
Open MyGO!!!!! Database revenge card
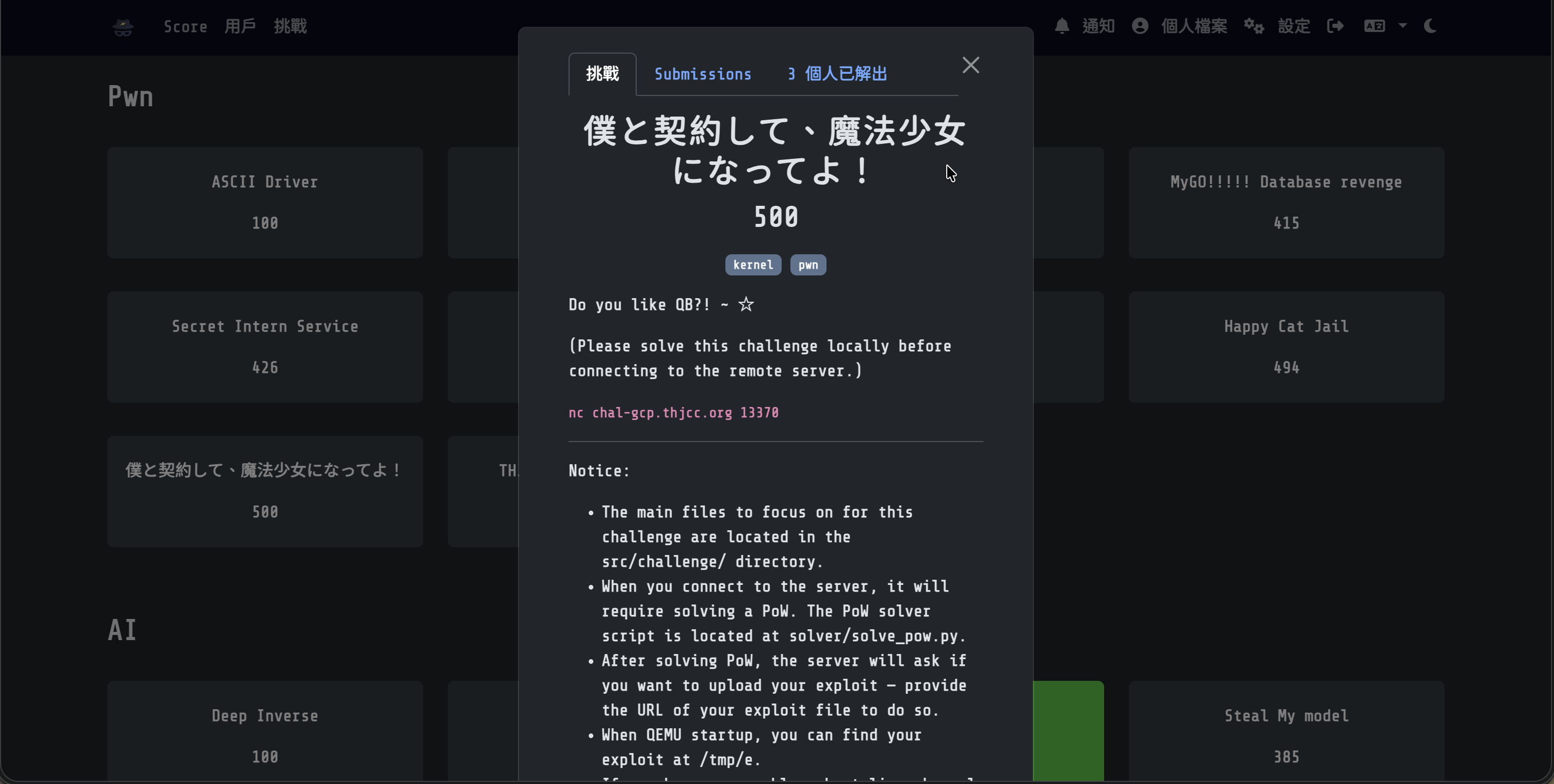(1286, 203)
